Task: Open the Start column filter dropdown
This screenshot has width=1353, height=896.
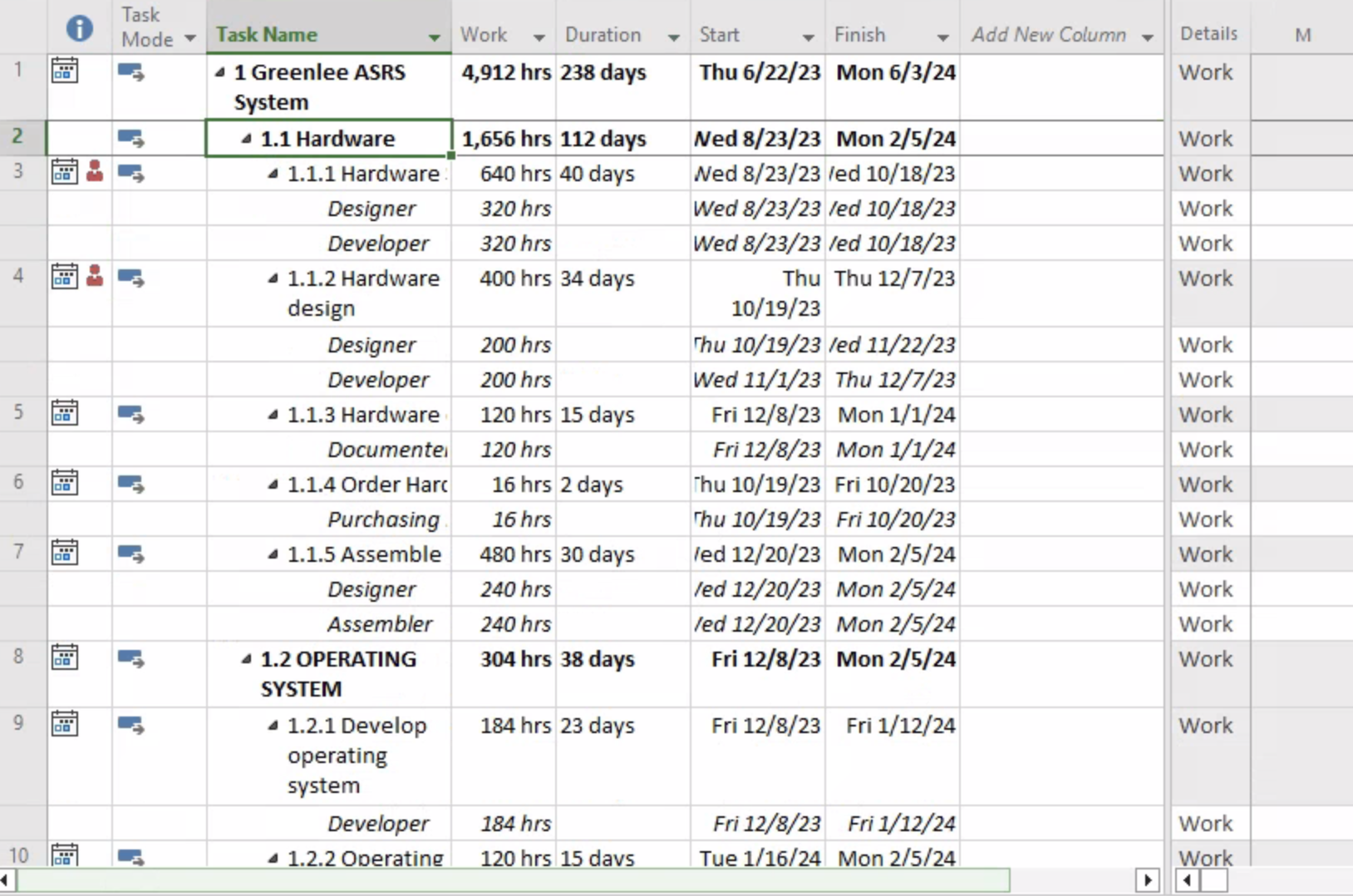Action: (x=808, y=37)
